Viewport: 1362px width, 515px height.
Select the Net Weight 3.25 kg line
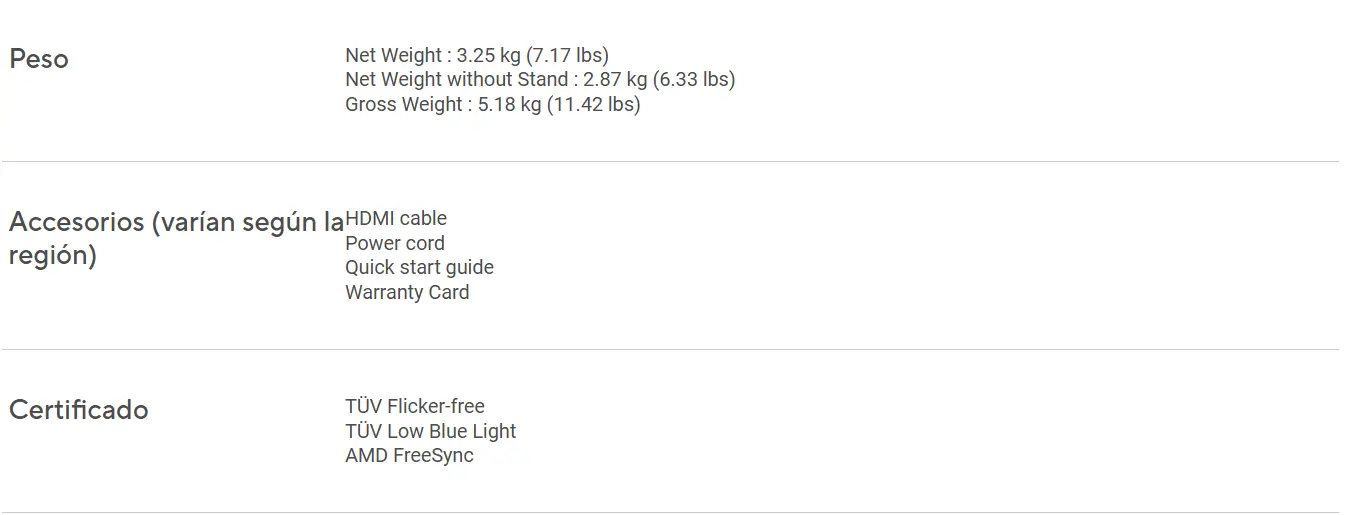[477, 55]
